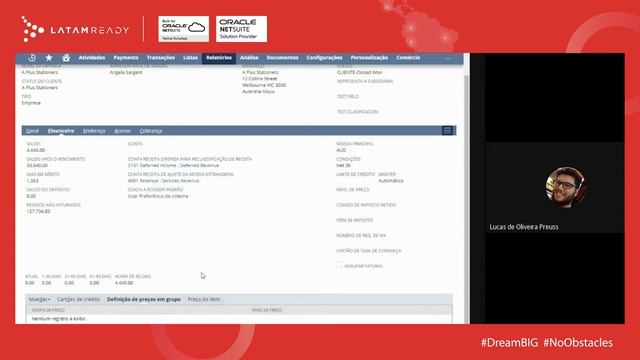The height and width of the screenshot is (360, 640).
Task: Switch to the Geral subtab
Action: coord(32,131)
